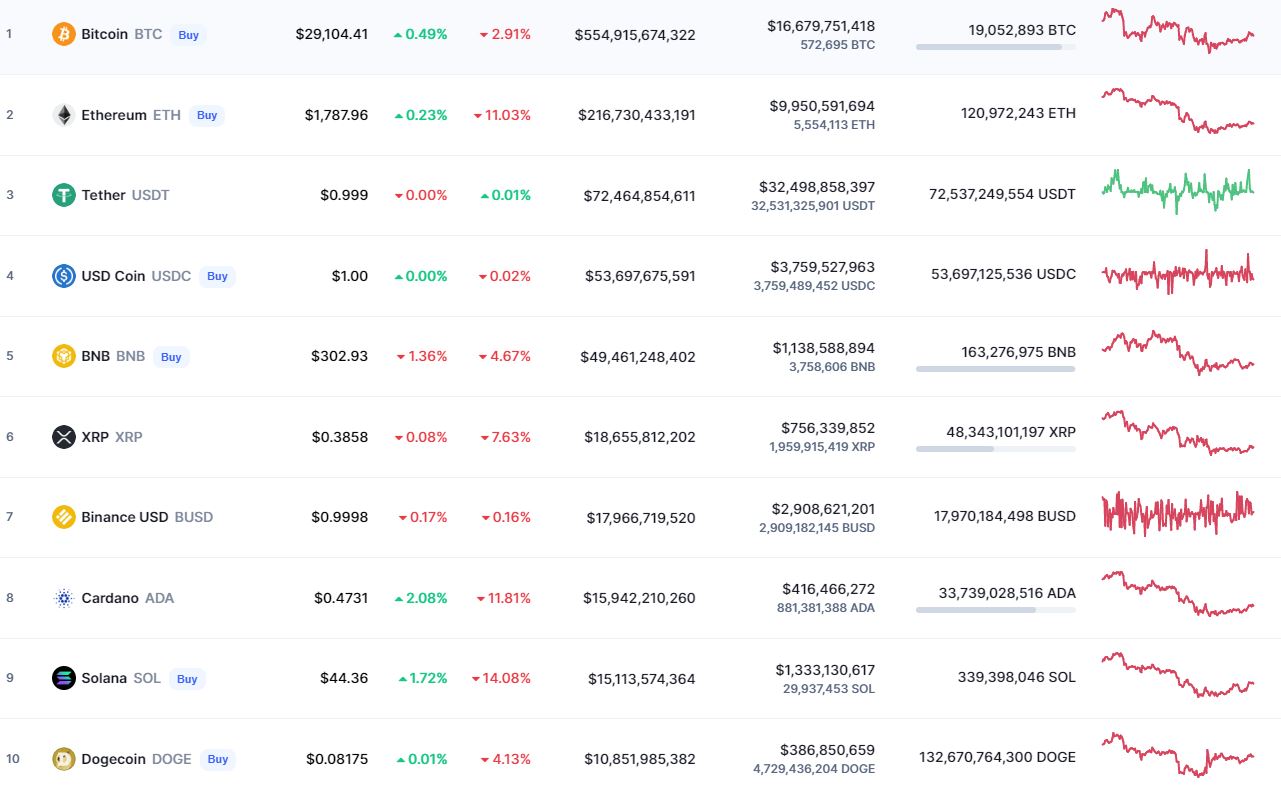Open the Cardano ADA coin page link

[x=109, y=598]
